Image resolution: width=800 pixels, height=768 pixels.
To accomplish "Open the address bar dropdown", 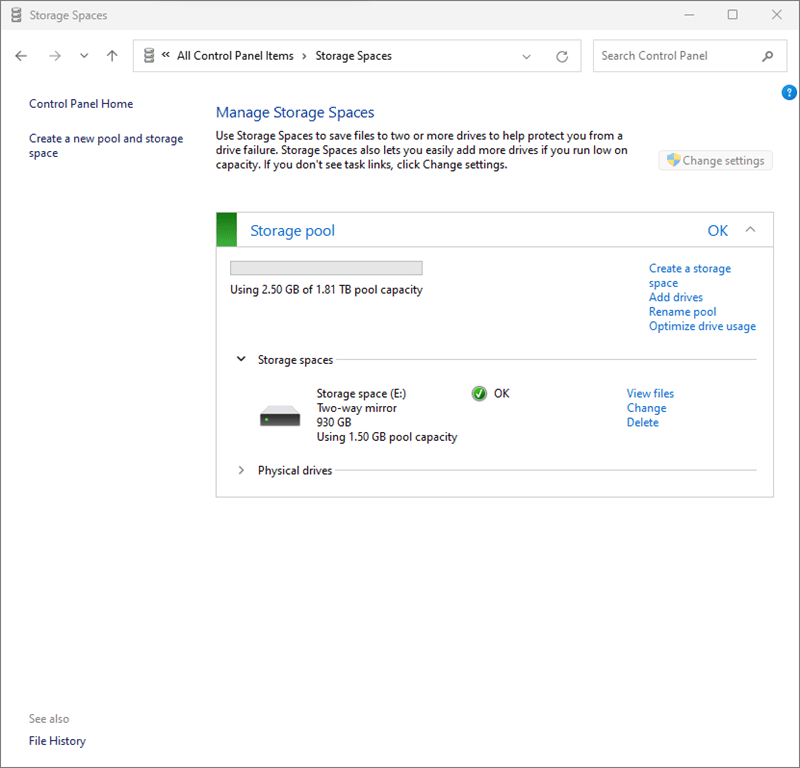I will [527, 56].
